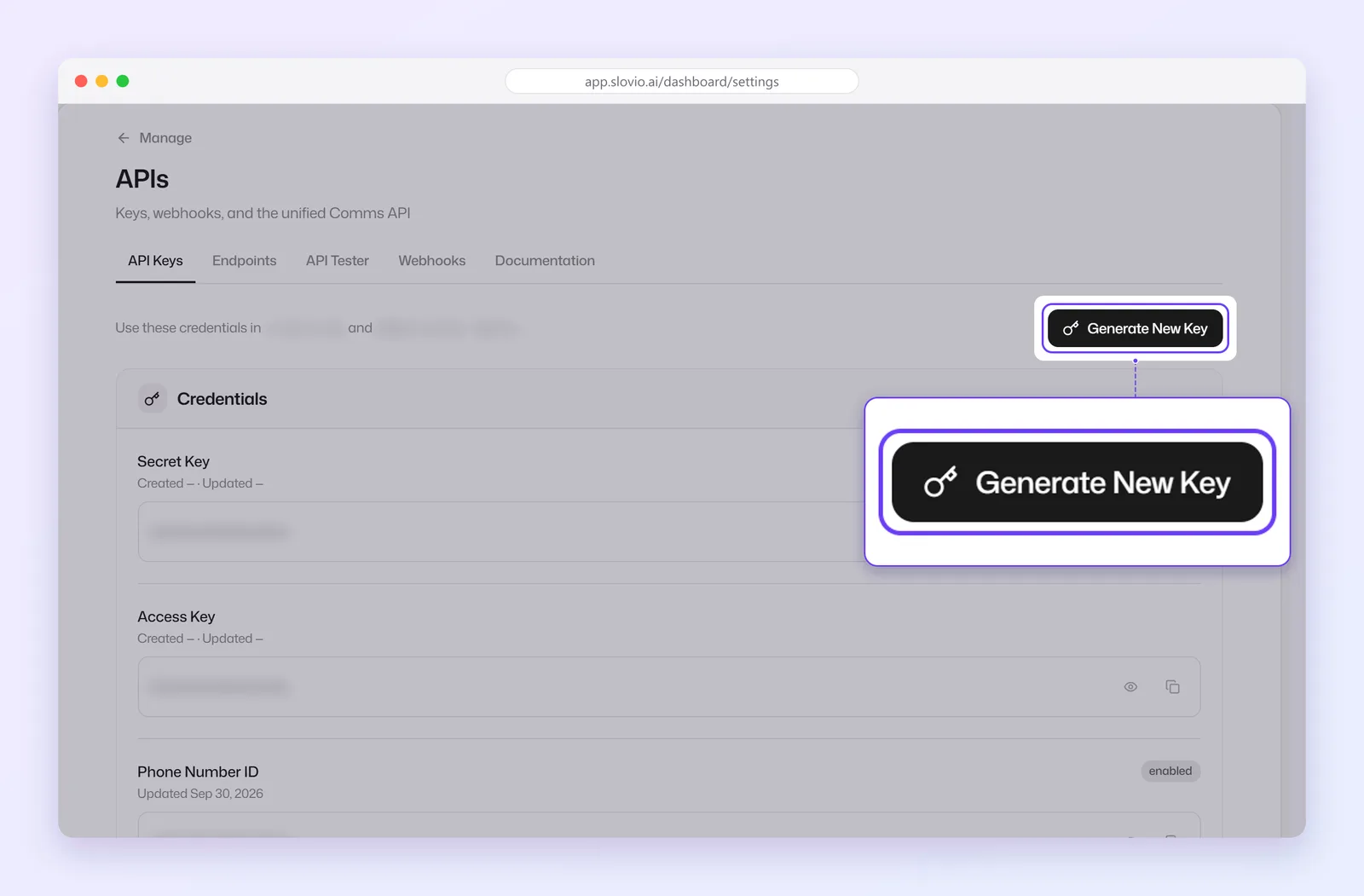Screen dimensions: 1364x896
Task: Click 'Keys, webhooks, and the unified Comms API' subtitle
Action: [263, 213]
